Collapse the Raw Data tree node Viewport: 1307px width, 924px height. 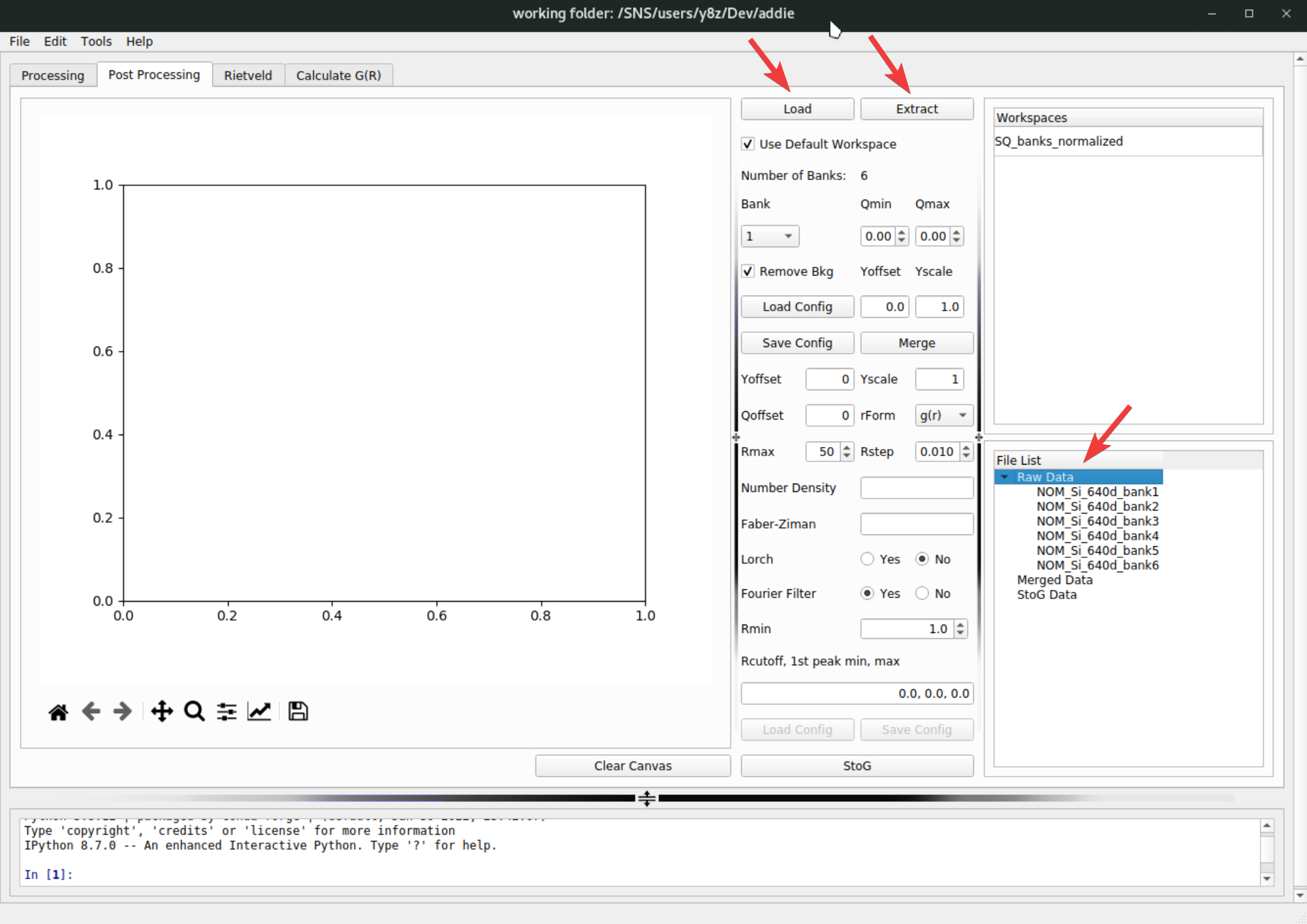pos(1005,477)
